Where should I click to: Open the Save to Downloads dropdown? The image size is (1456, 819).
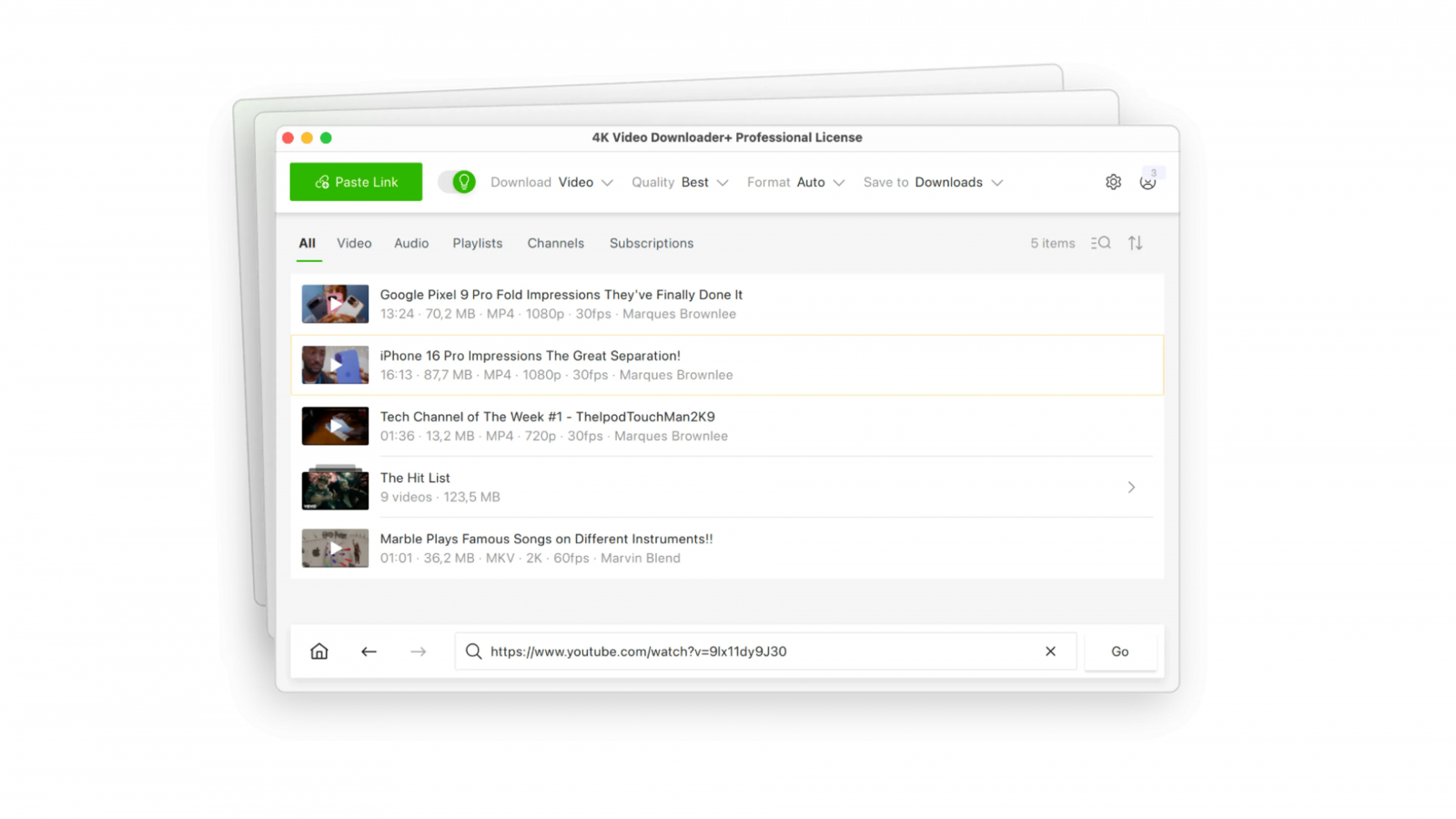[934, 182]
